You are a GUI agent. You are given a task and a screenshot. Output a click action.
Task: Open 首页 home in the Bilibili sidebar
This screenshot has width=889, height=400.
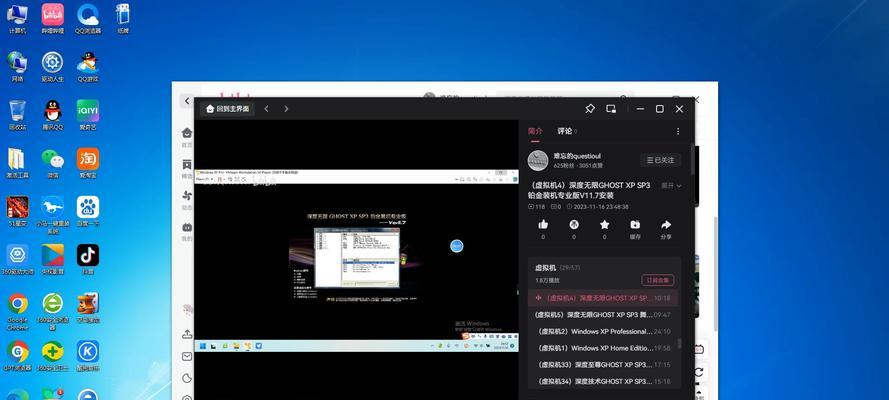pyautogui.click(x=187, y=137)
